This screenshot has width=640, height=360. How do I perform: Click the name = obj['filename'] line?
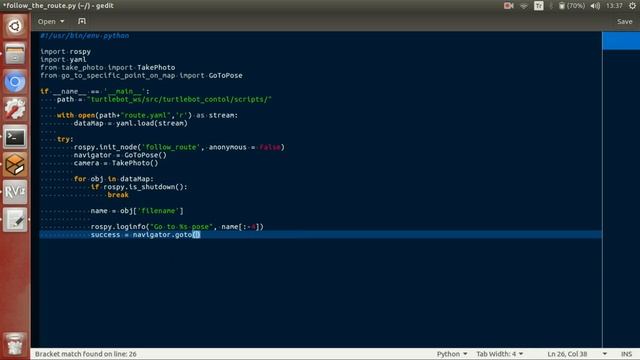(x=137, y=211)
